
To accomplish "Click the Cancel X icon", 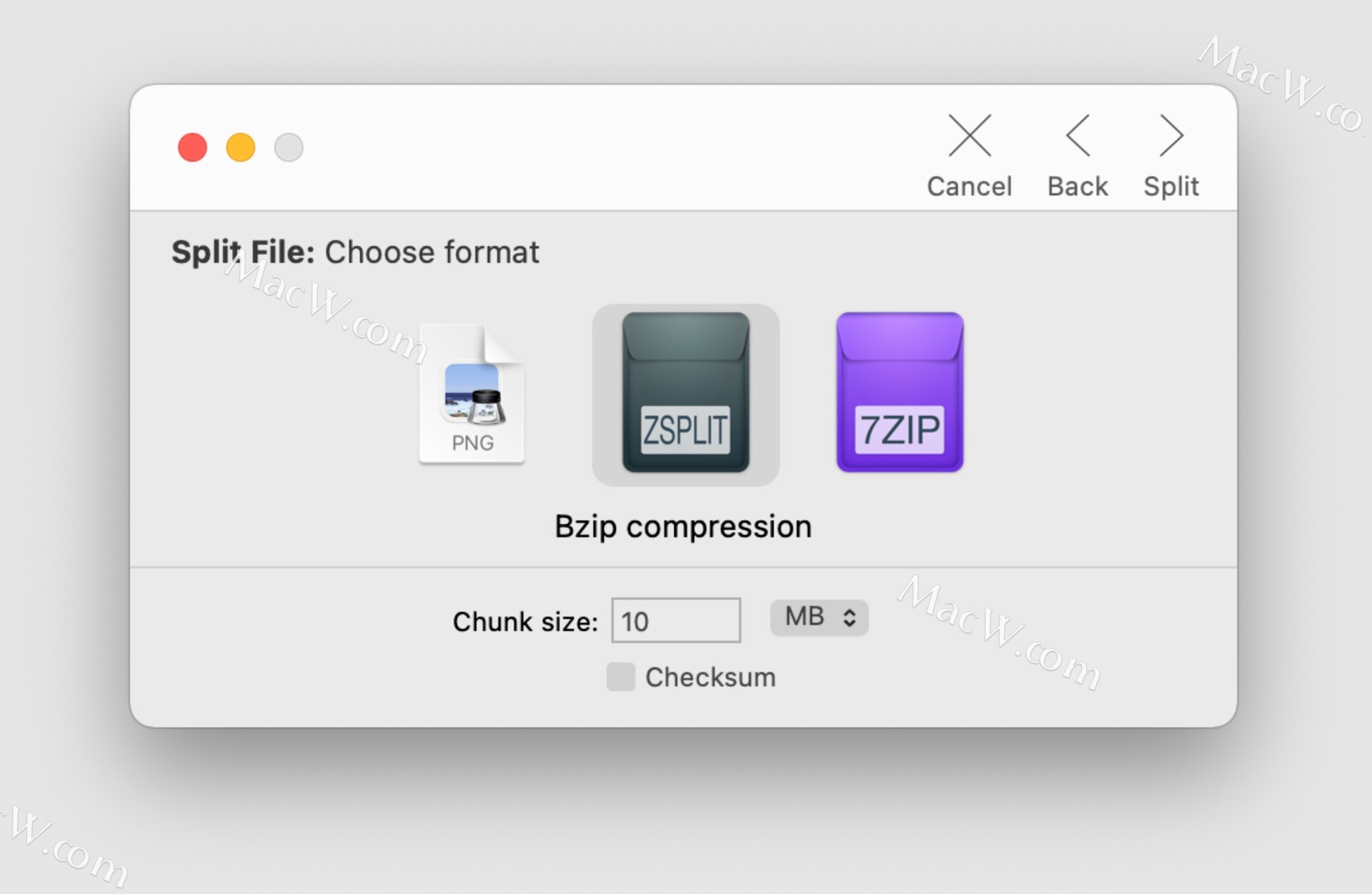I will tap(969, 136).
